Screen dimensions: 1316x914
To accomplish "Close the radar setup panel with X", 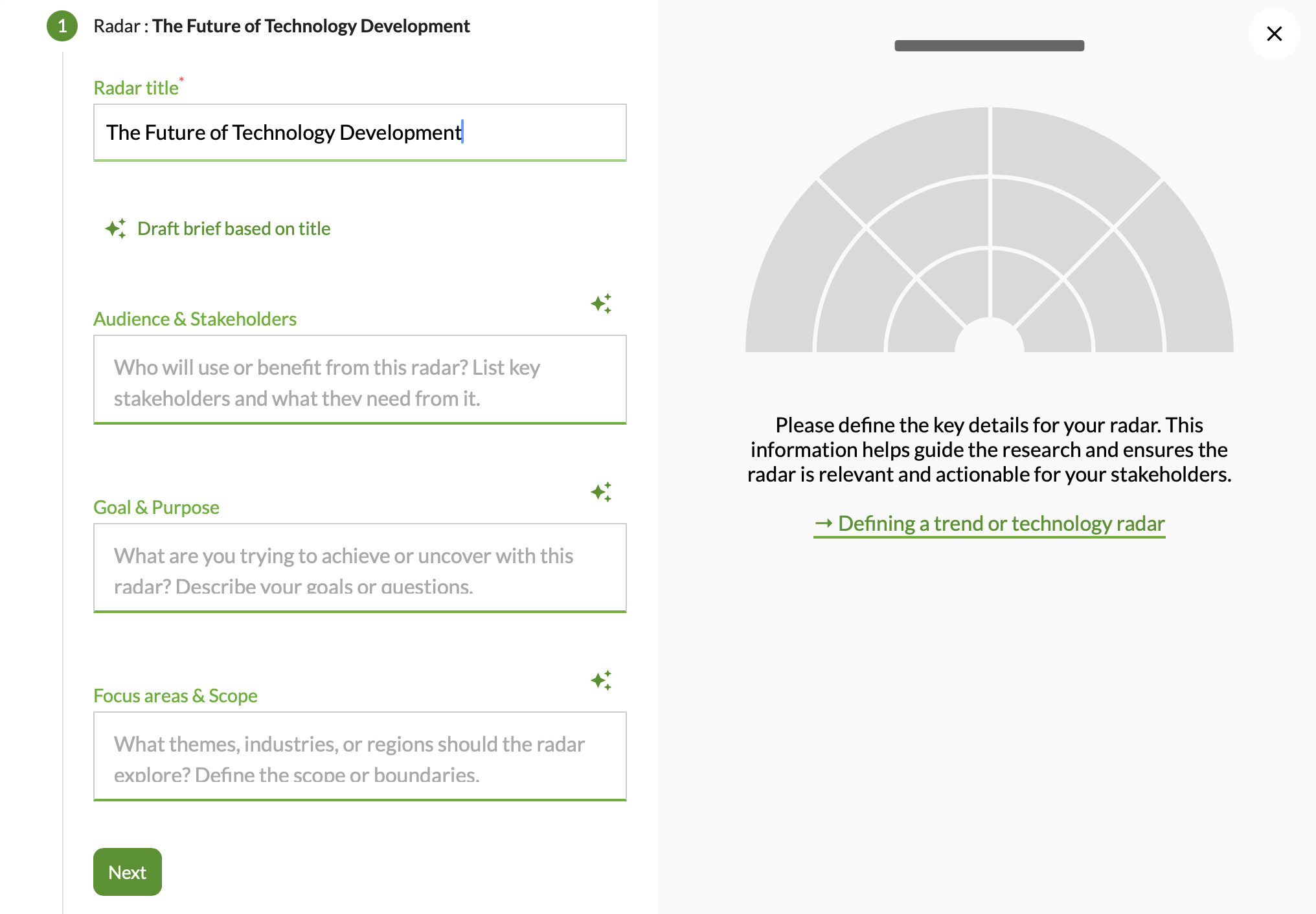I will 1274,34.
